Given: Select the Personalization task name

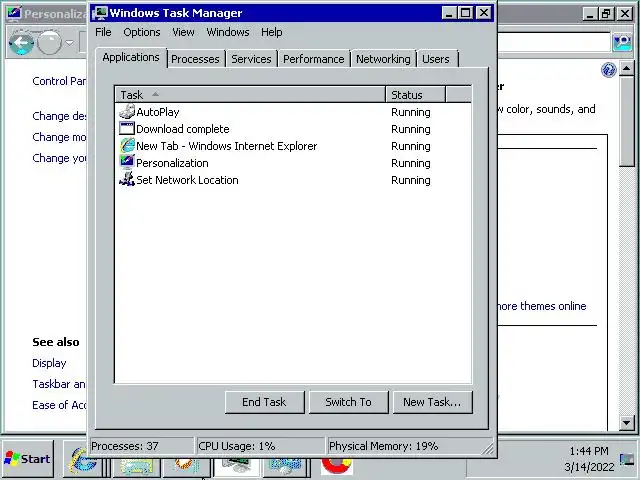Looking at the screenshot, I should [172, 163].
